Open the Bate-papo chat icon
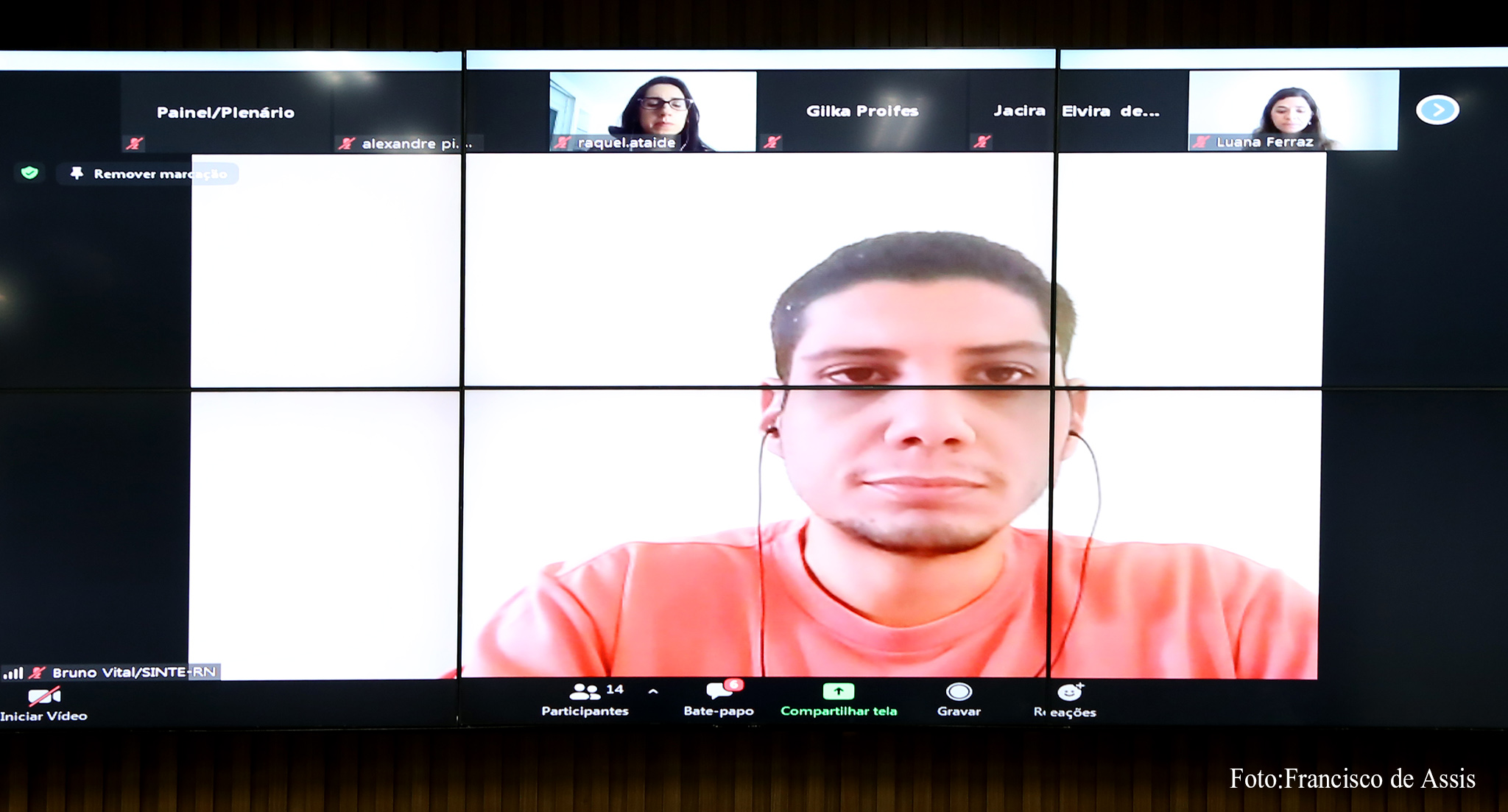 [717, 691]
